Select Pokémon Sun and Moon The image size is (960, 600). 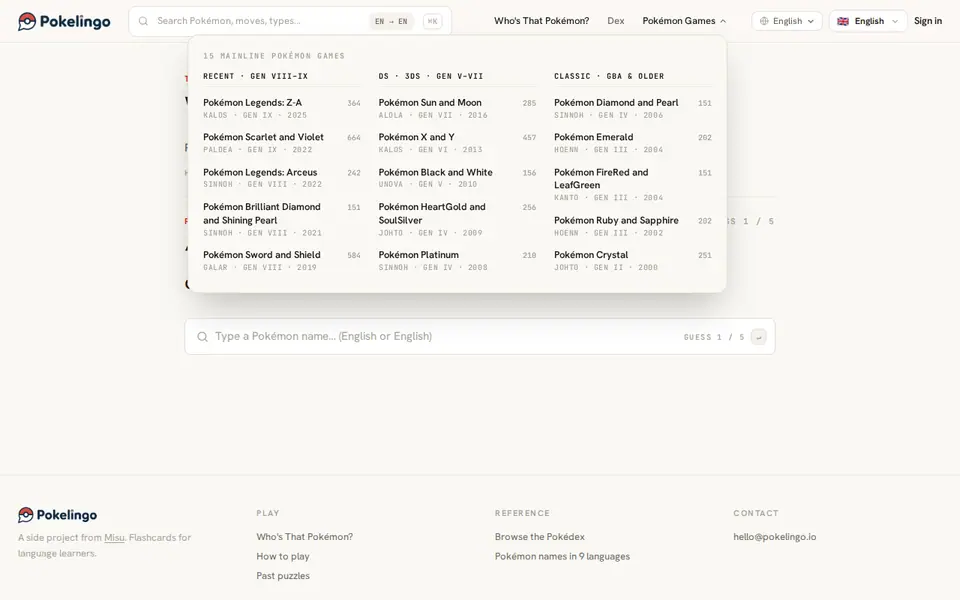[x=457, y=108]
